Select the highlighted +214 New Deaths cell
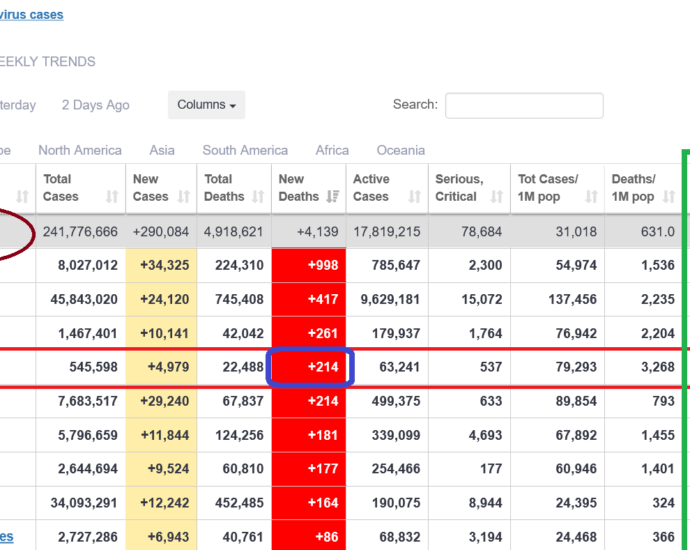The width and height of the screenshot is (690, 550). tap(310, 367)
